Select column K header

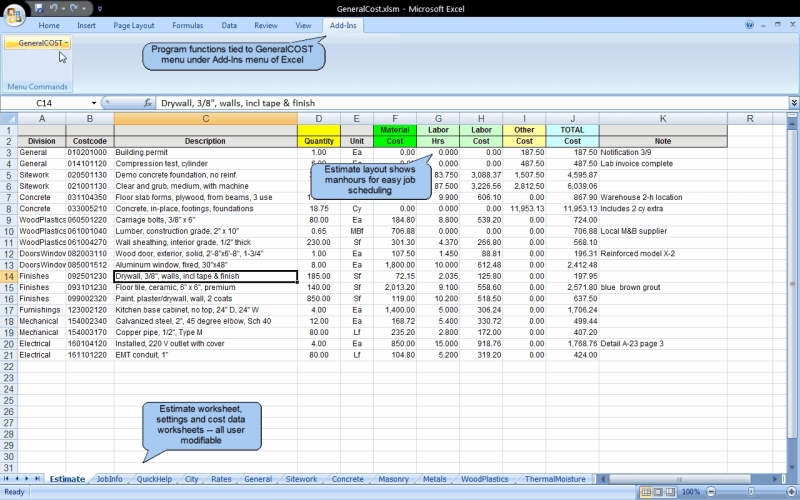662,118
